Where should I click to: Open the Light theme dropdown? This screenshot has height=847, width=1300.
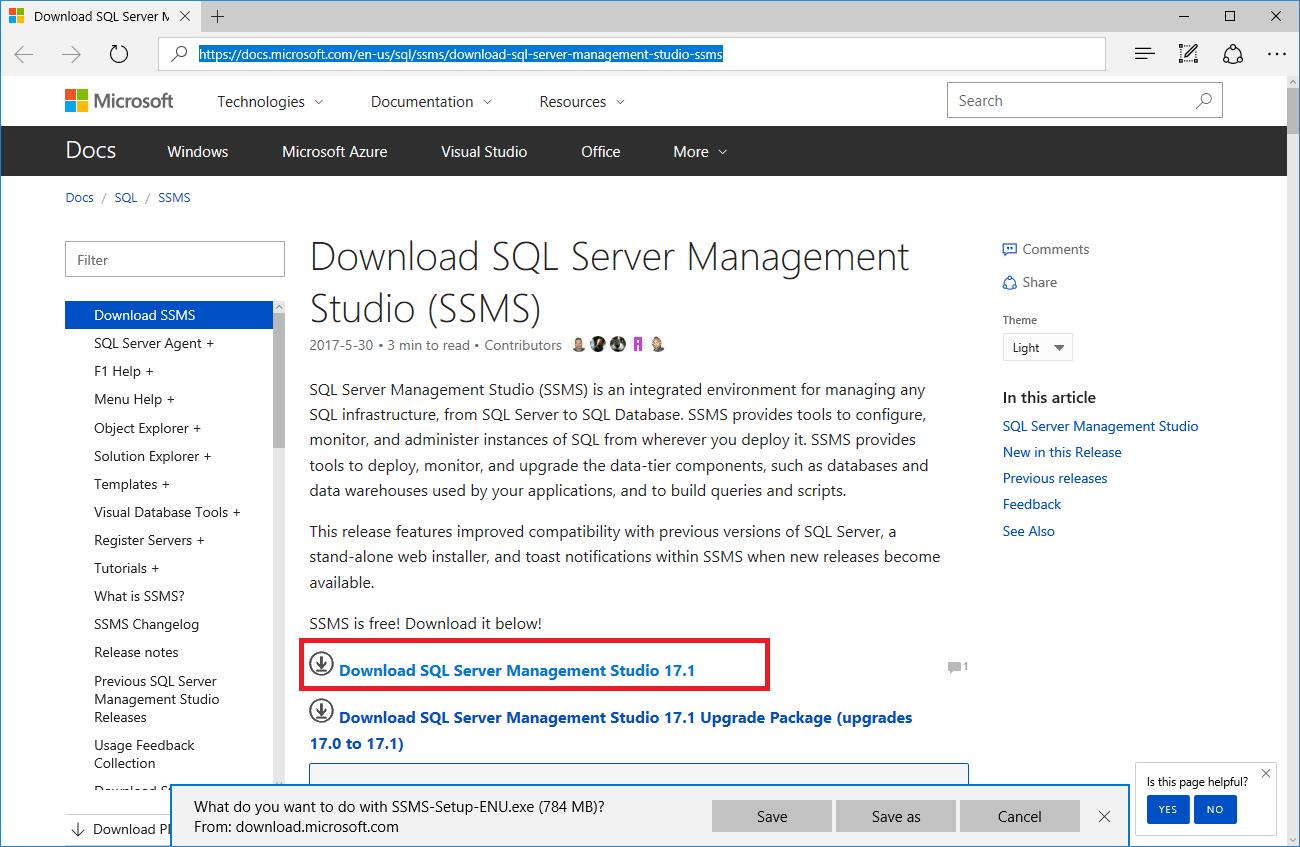[x=1038, y=347]
